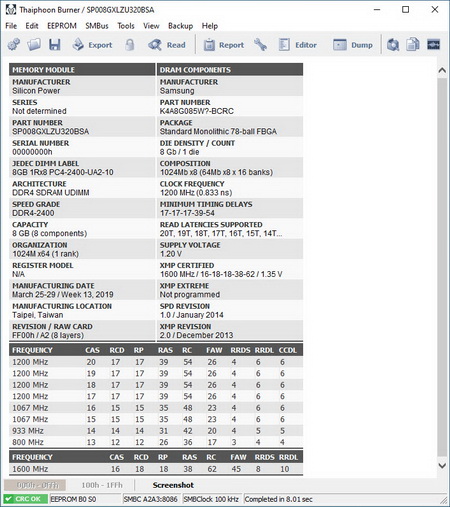
Task: Click the gear settings icon in toolbar
Action: pos(14,45)
